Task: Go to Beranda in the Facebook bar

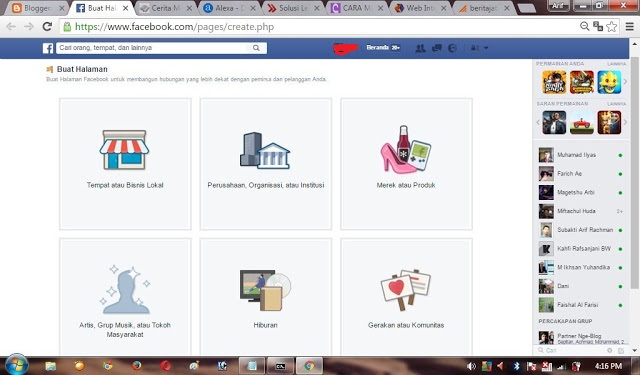Action: click(x=378, y=48)
